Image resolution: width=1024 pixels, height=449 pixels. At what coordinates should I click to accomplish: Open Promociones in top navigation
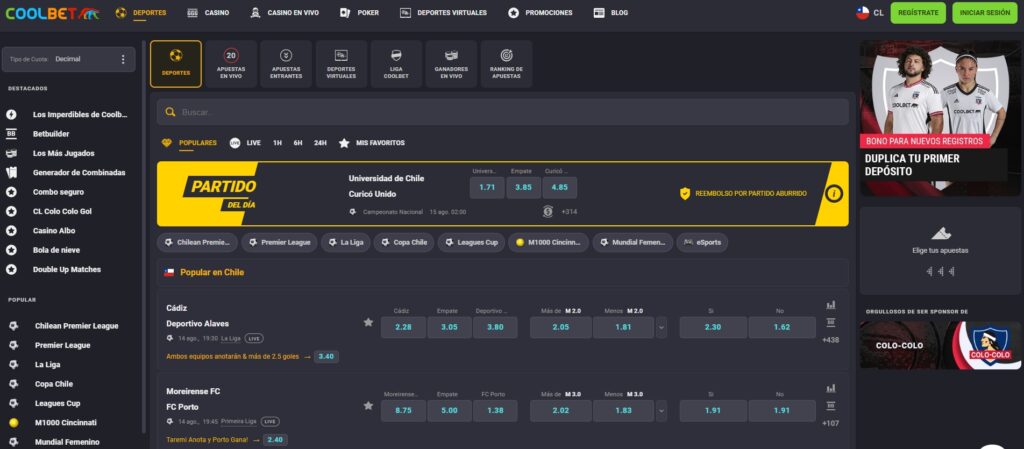coord(540,13)
